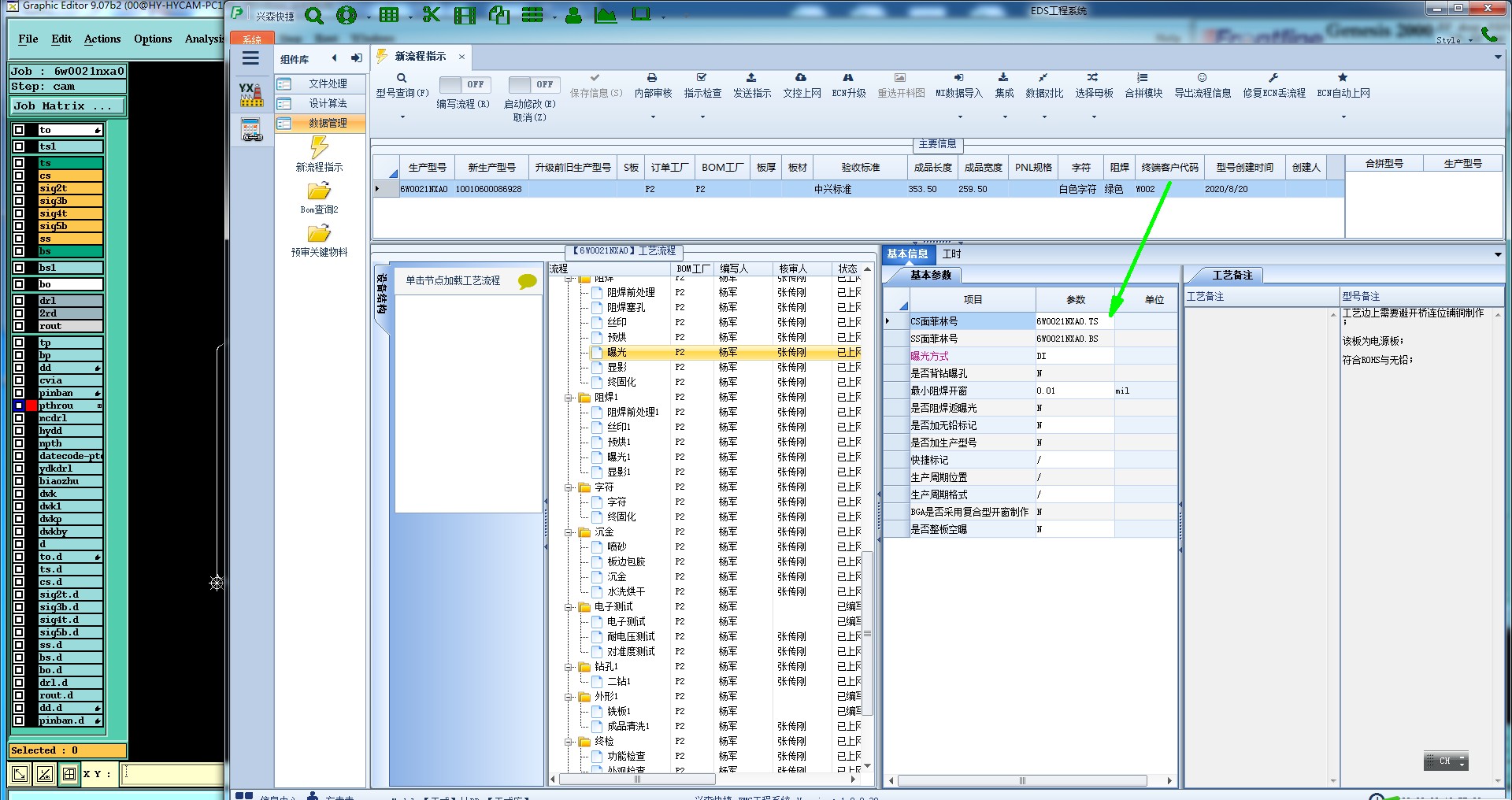Click the calculator icon in left sidebar

coord(251,130)
